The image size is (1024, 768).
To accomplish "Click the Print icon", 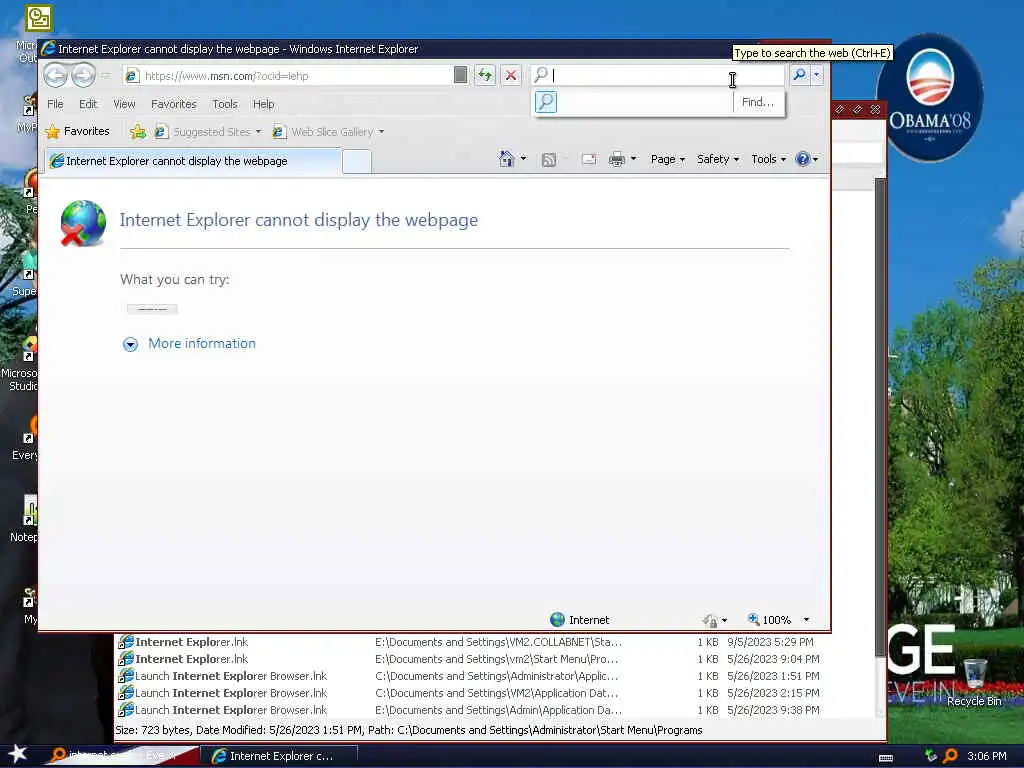I will click(616, 159).
